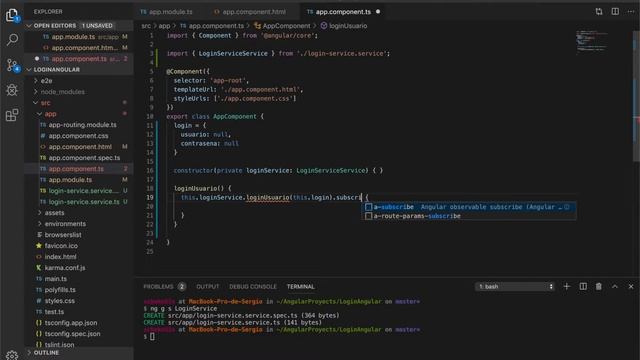Open the Extensions view

point(12,115)
